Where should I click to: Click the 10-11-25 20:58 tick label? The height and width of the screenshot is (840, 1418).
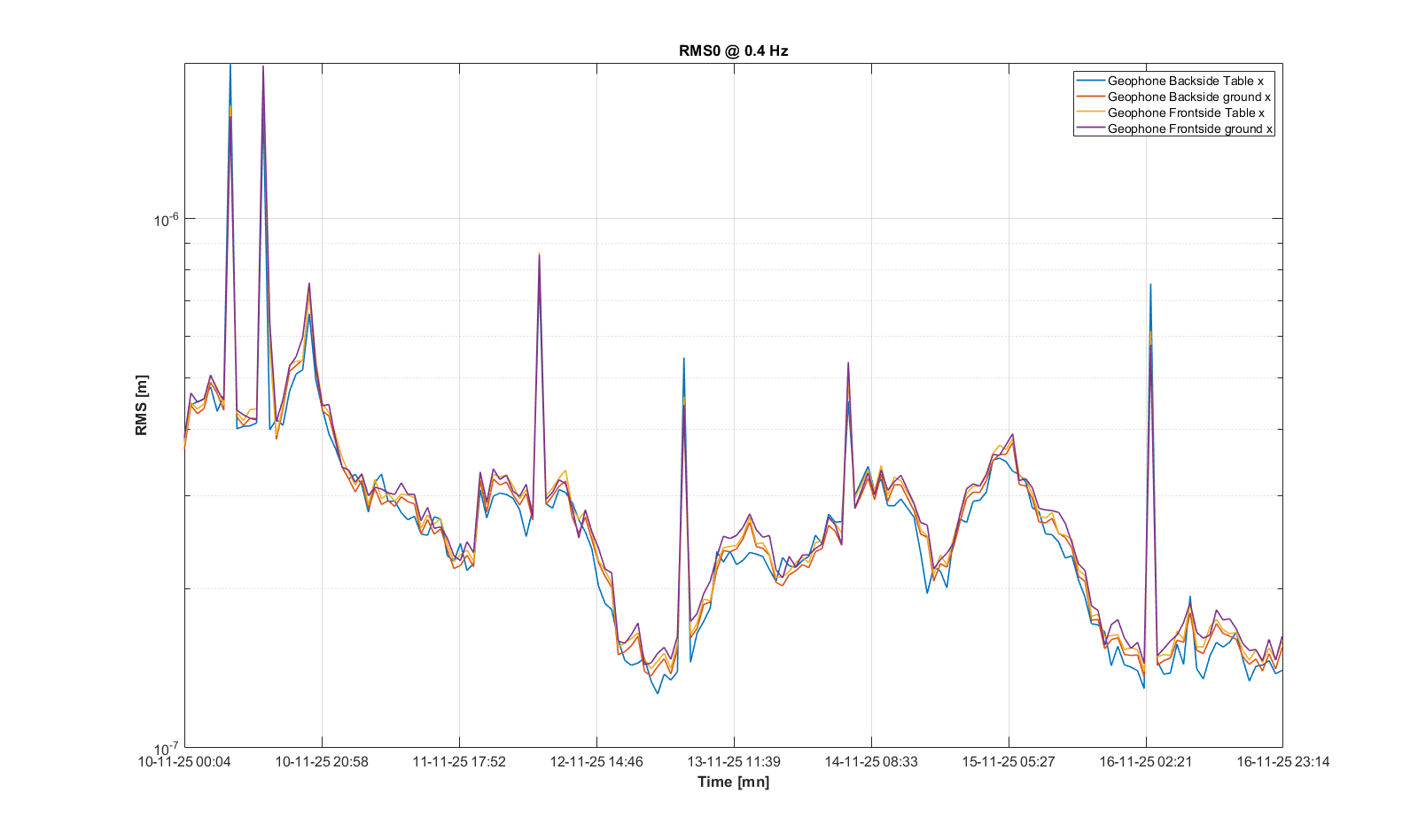(x=322, y=761)
